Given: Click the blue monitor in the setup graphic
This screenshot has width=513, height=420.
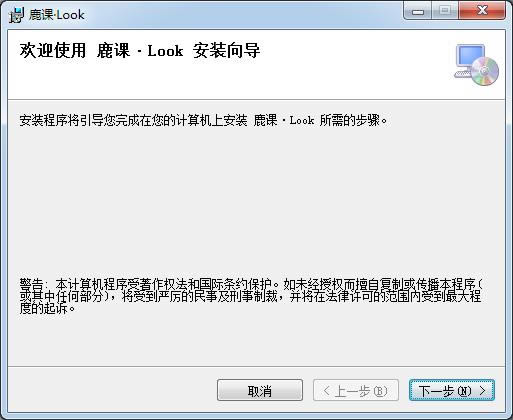Looking at the screenshot, I should (470, 56).
